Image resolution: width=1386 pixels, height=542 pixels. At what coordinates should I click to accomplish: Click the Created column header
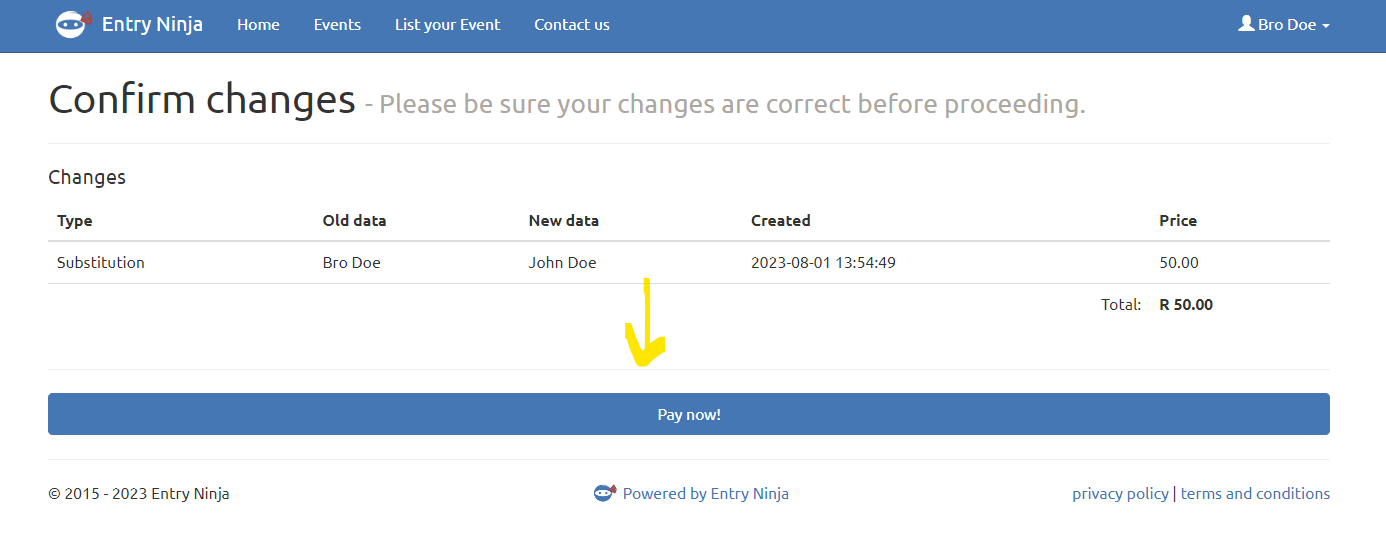(x=780, y=221)
